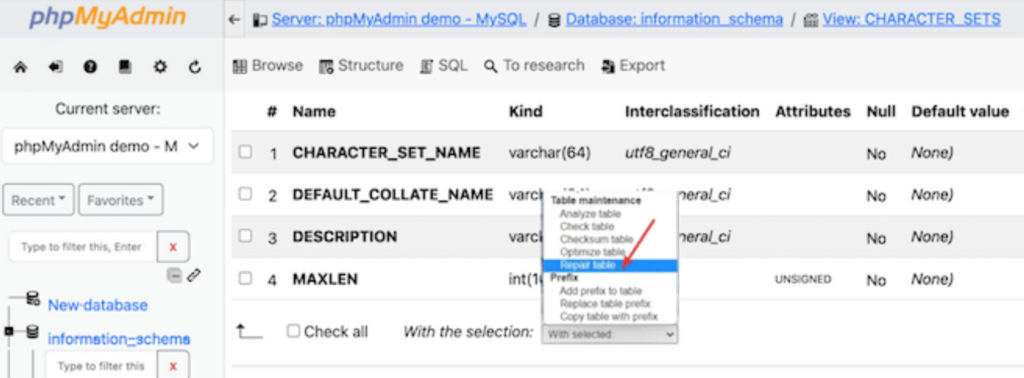Image resolution: width=1024 pixels, height=378 pixels.
Task: Open the Current server dropdown
Action: pyautogui.click(x=108, y=146)
